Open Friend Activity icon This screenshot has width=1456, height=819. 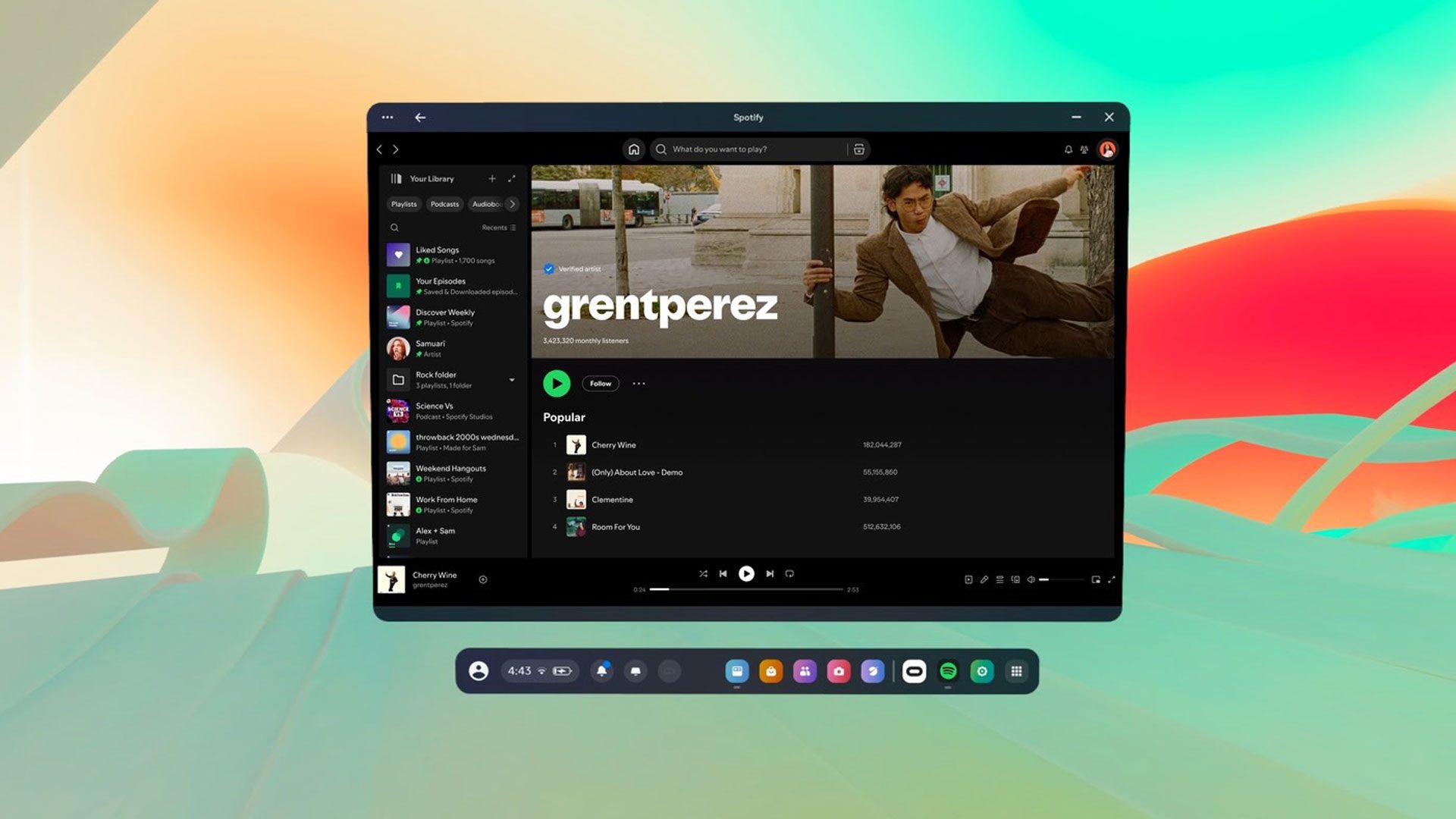point(1084,149)
